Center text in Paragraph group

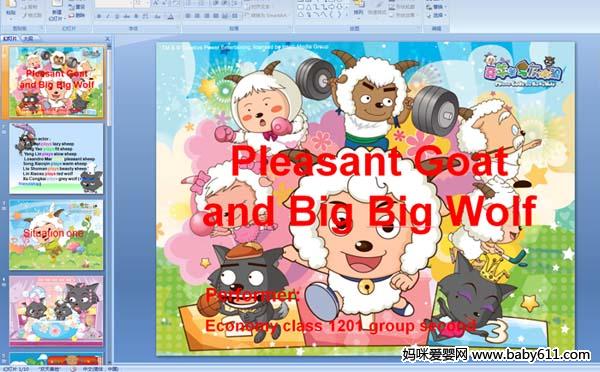tap(197, 16)
